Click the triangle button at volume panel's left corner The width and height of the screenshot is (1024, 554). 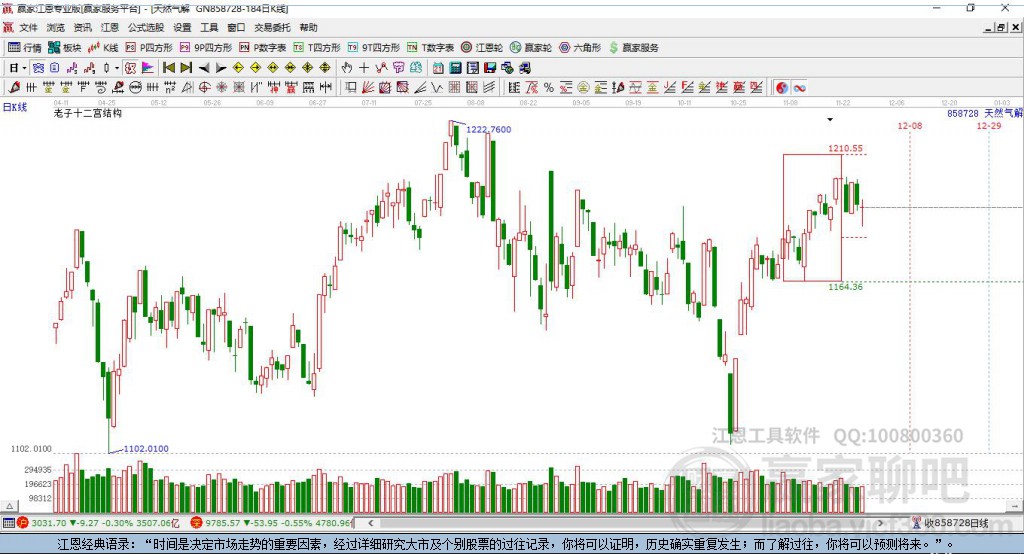tap(9, 506)
